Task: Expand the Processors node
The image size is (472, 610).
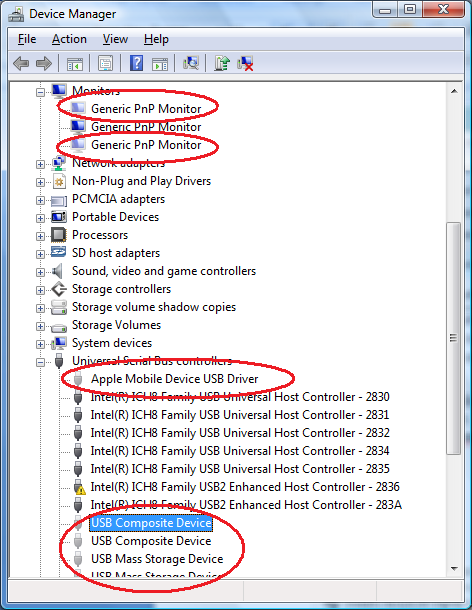Action: point(40,236)
